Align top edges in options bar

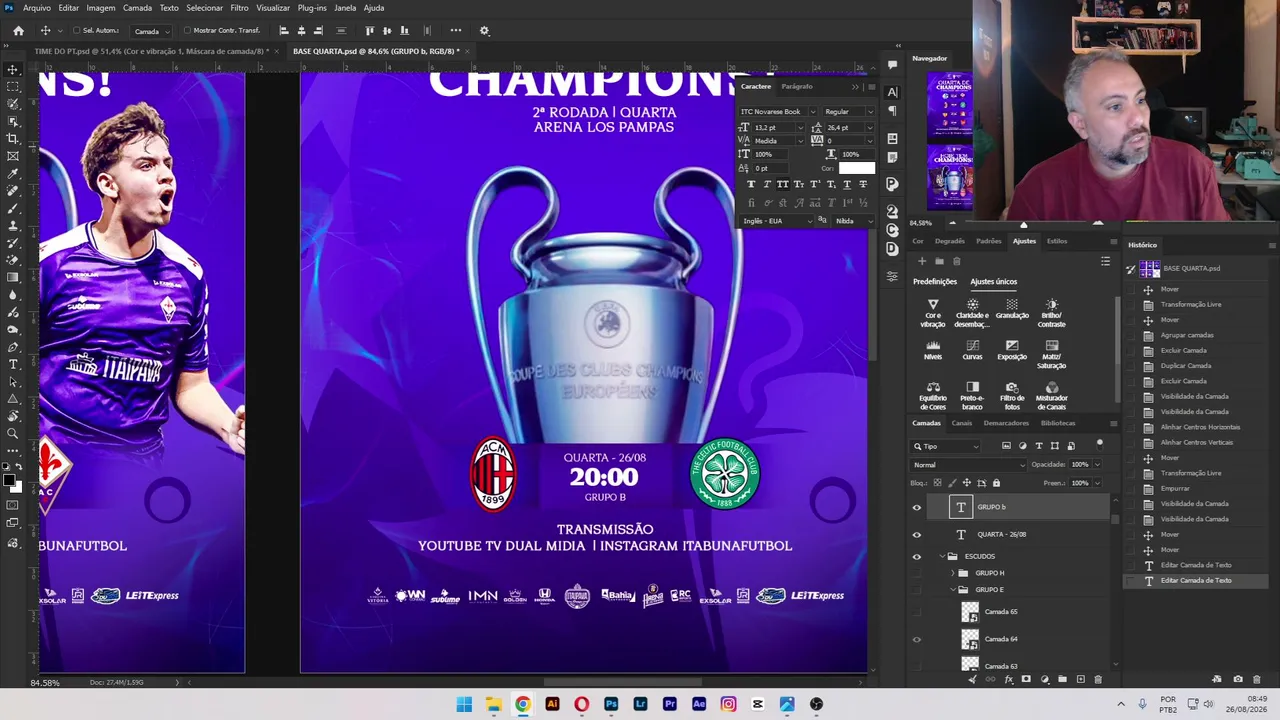pos(369,31)
